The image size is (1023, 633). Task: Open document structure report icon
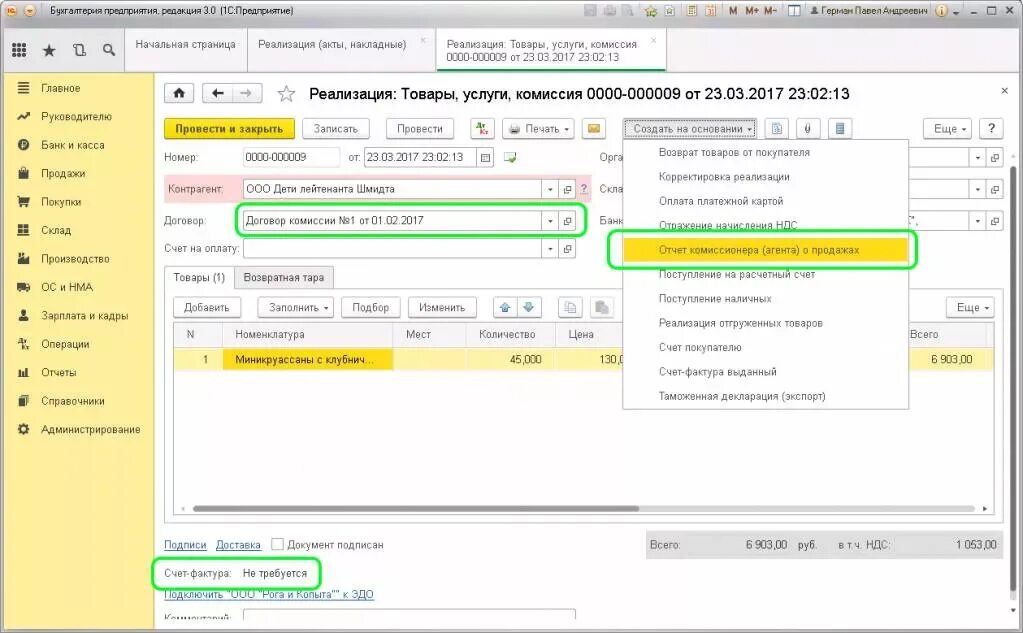776,129
